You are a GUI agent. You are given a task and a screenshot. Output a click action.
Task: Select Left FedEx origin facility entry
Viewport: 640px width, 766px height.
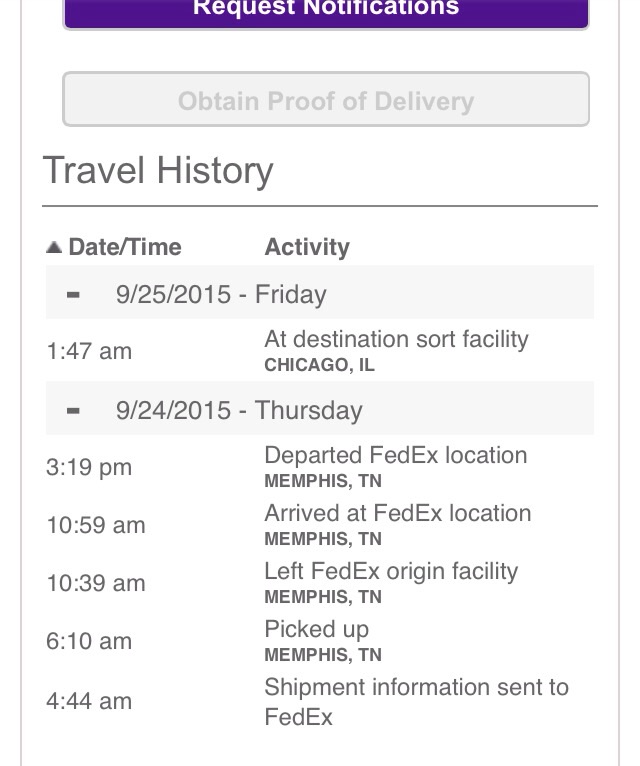(x=391, y=572)
